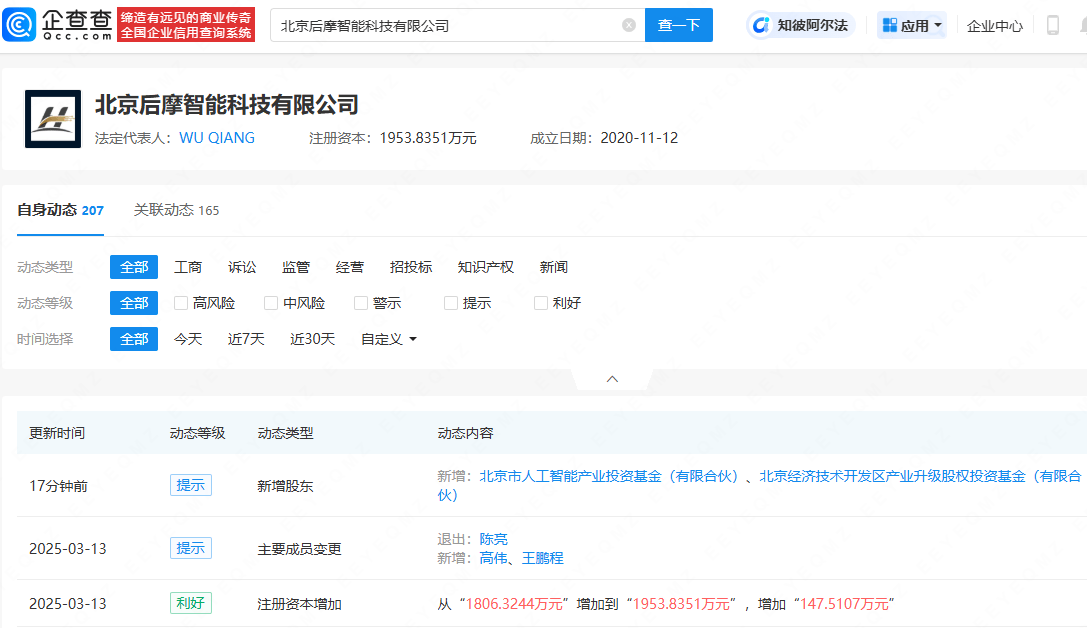Filter dynamics by 监管 type
This screenshot has width=1087, height=628.
296,267
